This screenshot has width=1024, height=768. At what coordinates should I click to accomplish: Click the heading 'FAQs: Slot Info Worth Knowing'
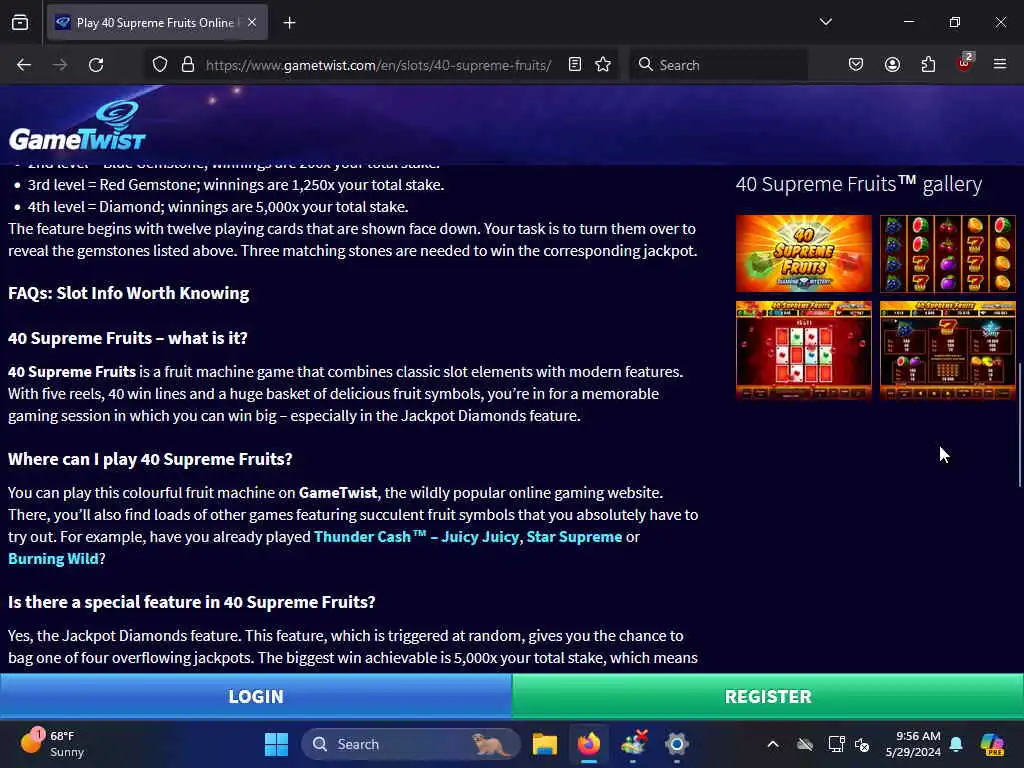pos(129,293)
